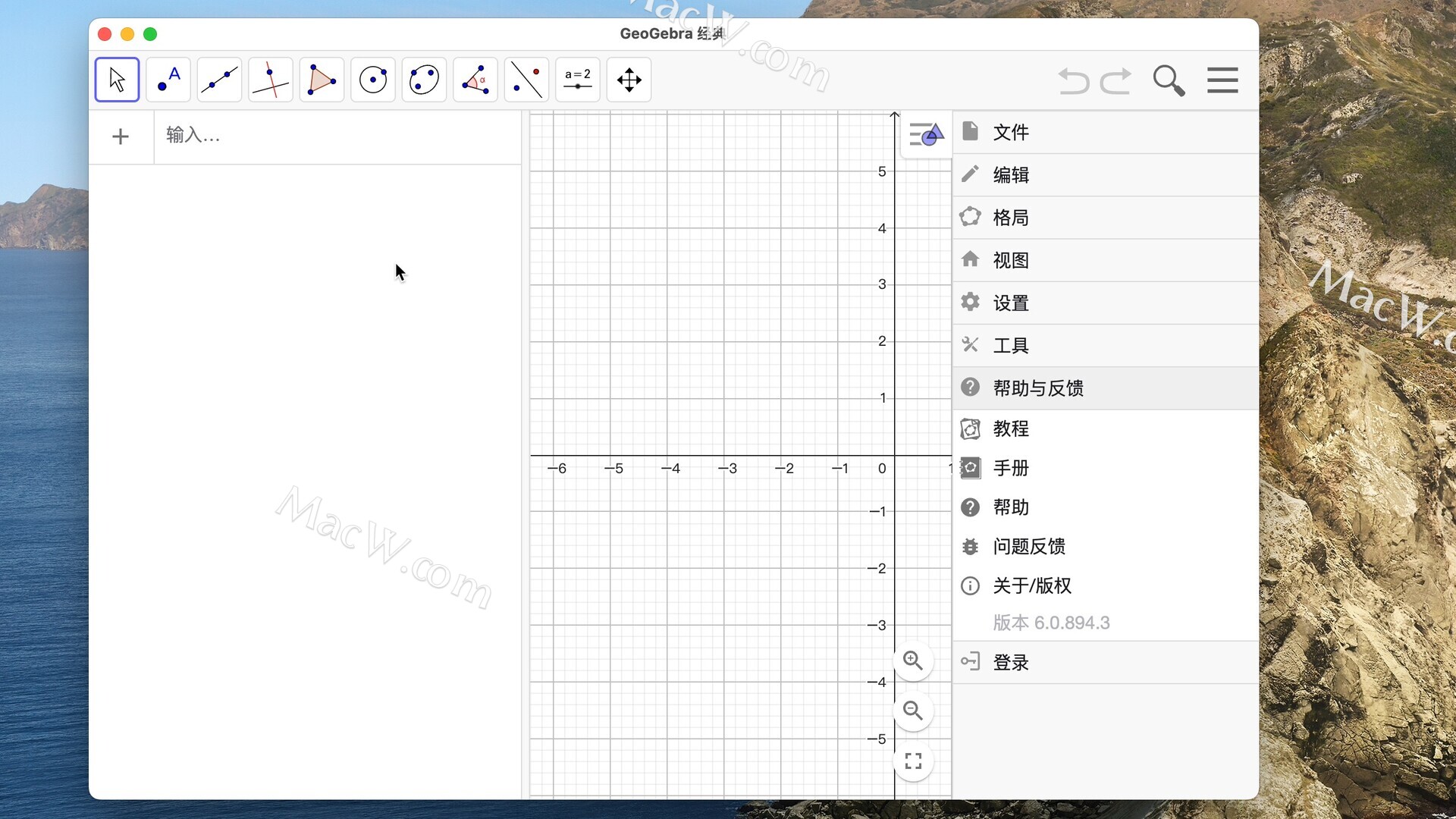Select the Point tool
This screenshot has height=819, width=1456.
(x=168, y=80)
